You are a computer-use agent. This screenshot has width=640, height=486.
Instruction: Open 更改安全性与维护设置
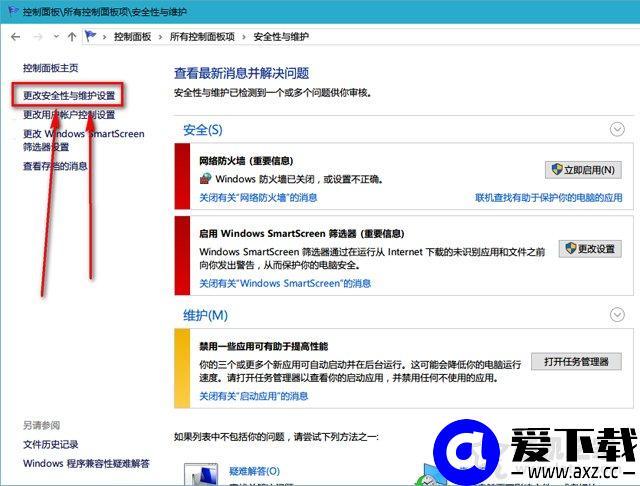[69, 95]
